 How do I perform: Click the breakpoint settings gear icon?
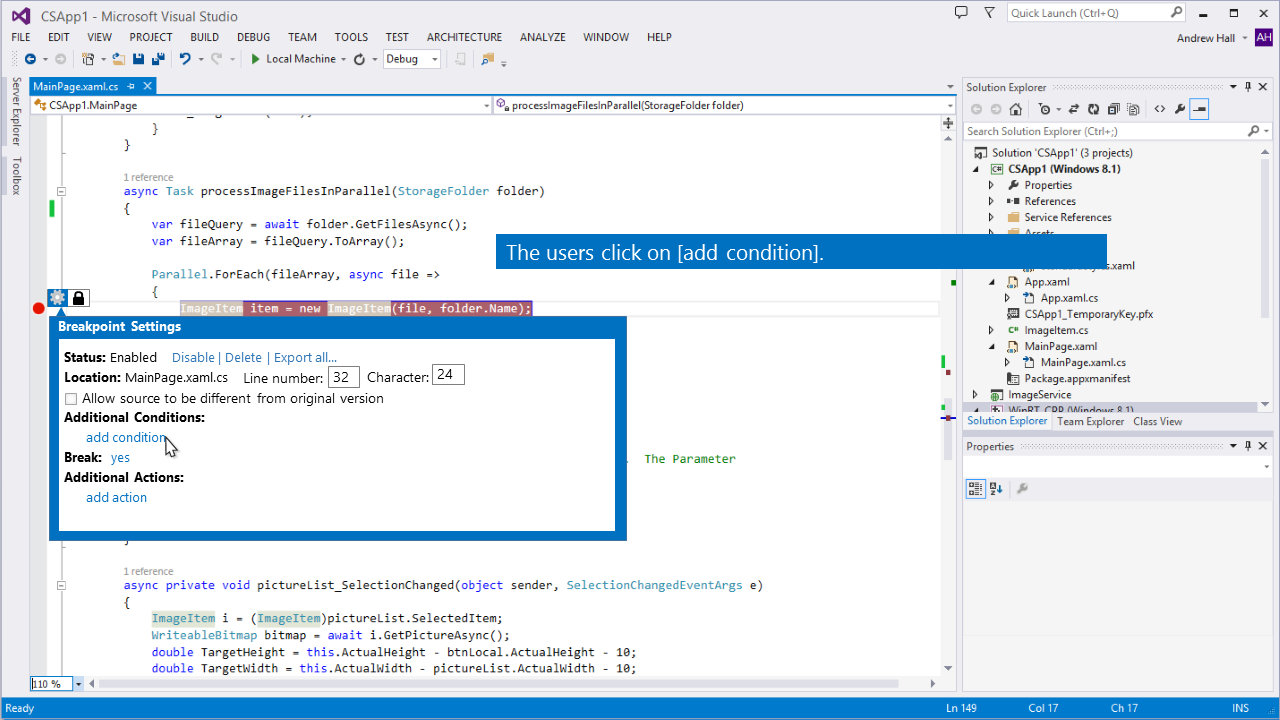[58, 297]
